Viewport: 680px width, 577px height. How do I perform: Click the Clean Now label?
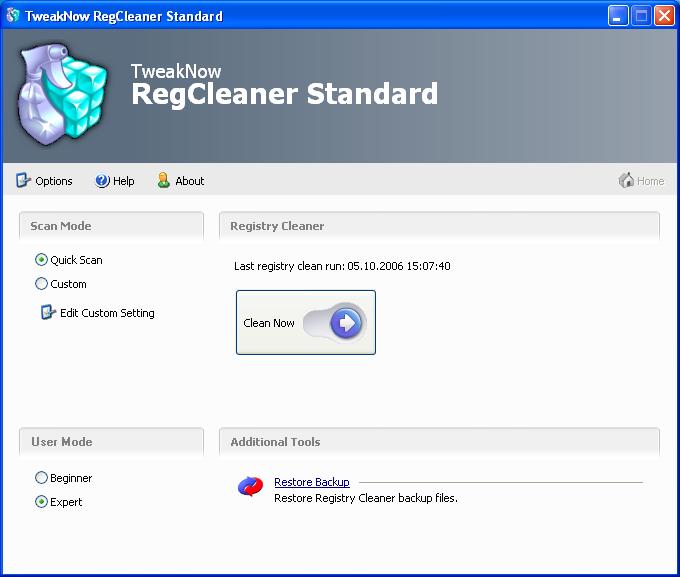point(269,323)
